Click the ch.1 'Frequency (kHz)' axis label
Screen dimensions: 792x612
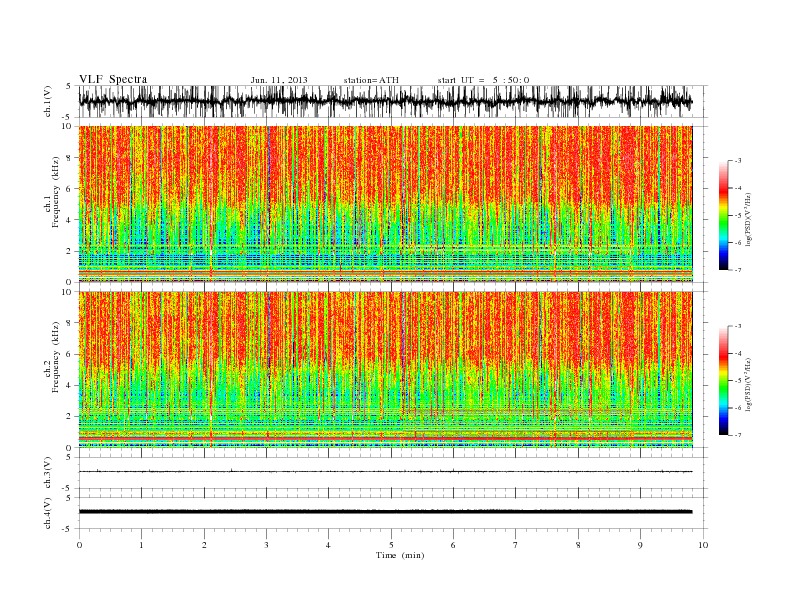coord(56,192)
